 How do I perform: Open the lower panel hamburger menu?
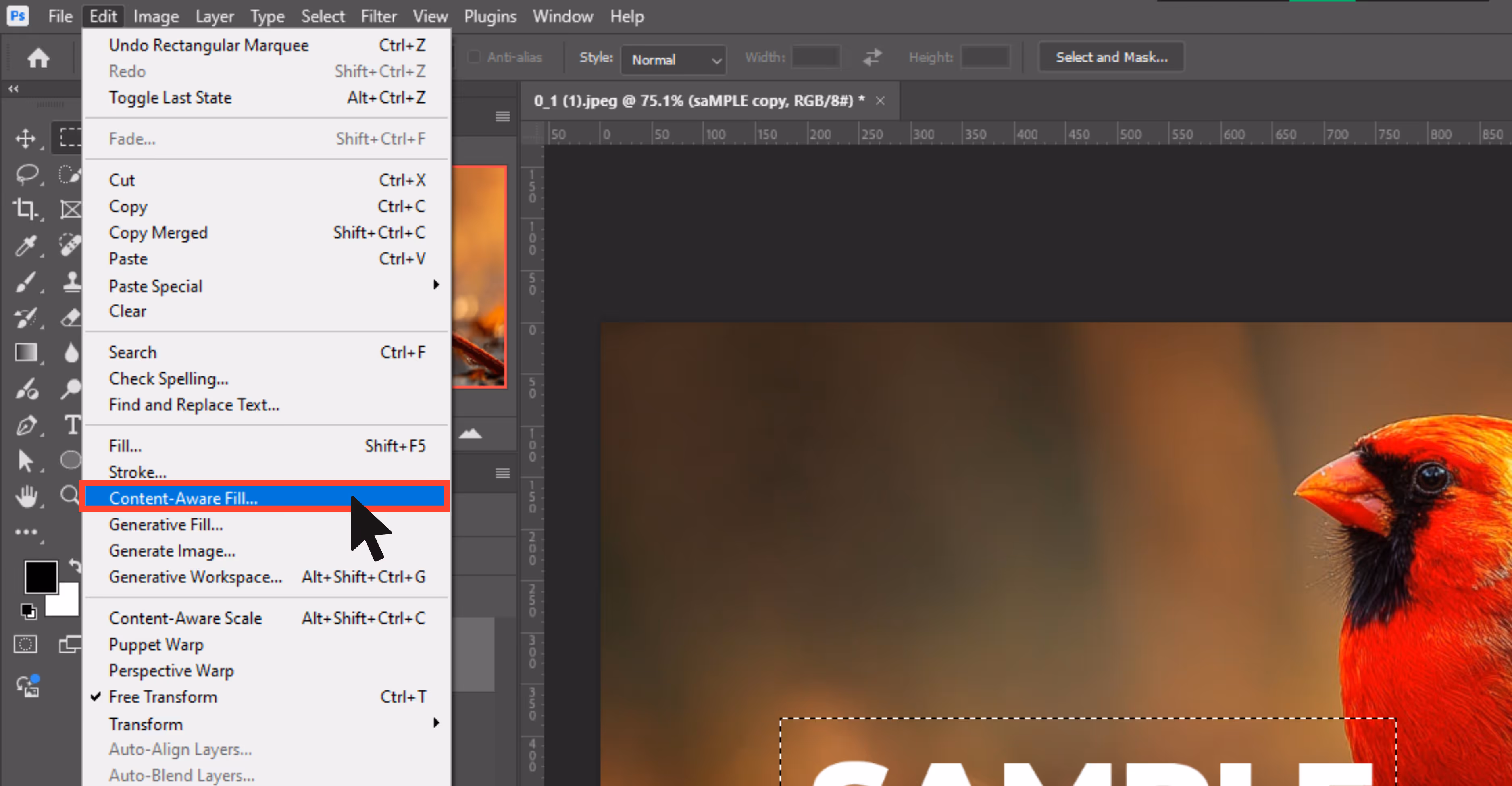click(x=502, y=473)
